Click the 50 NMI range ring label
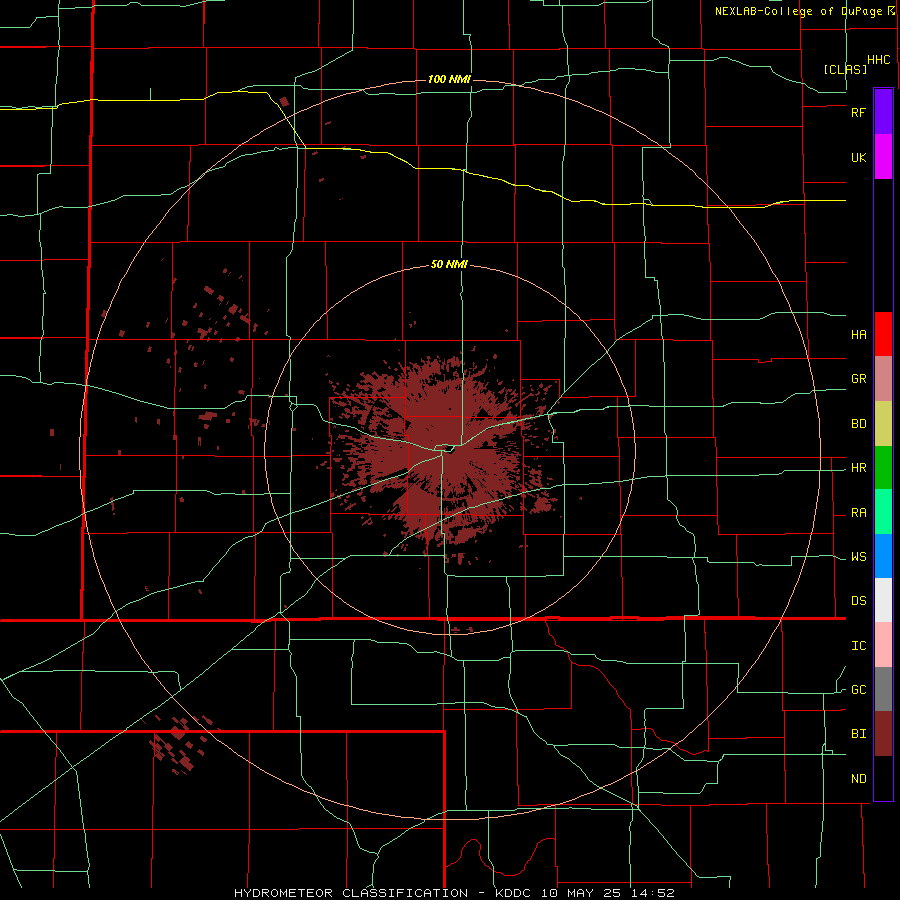This screenshot has height=900, width=900. [x=449, y=265]
